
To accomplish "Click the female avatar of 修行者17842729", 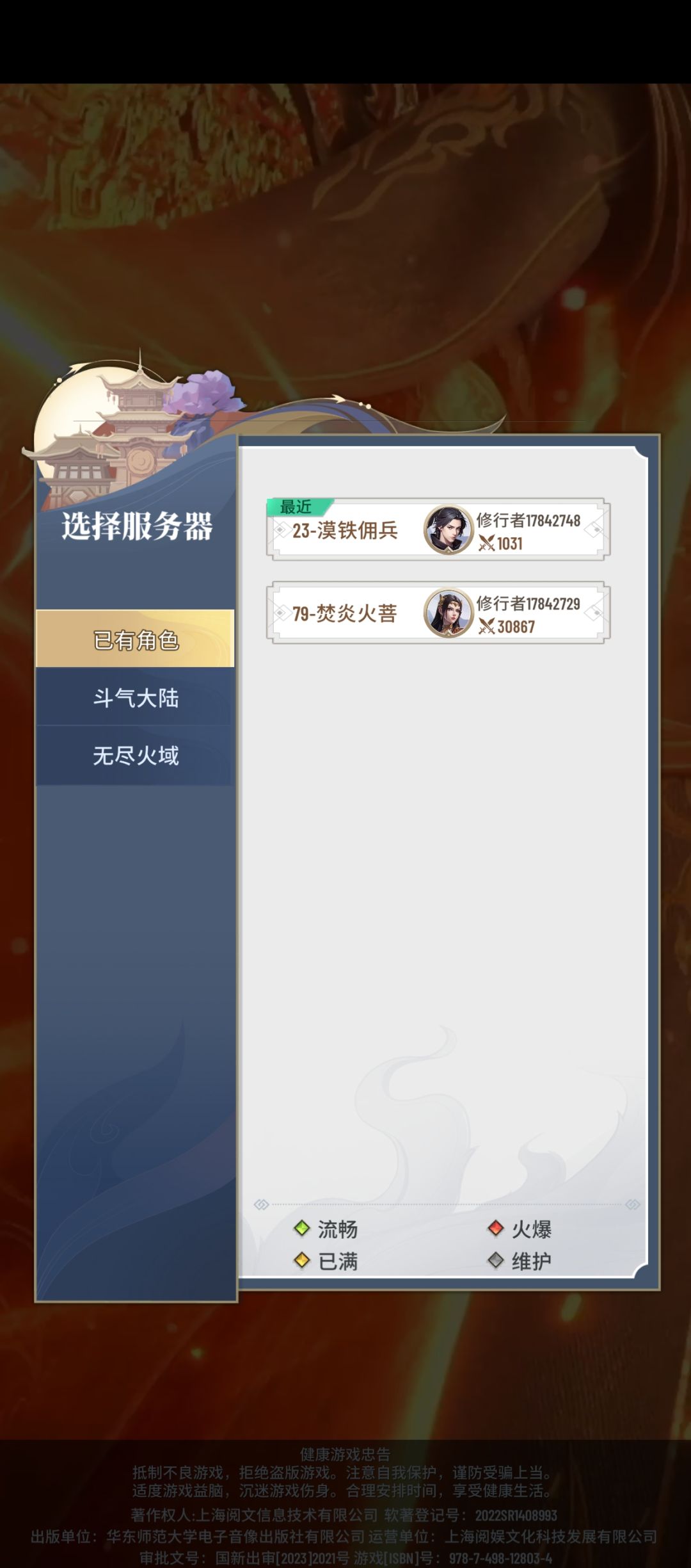I will (x=448, y=613).
